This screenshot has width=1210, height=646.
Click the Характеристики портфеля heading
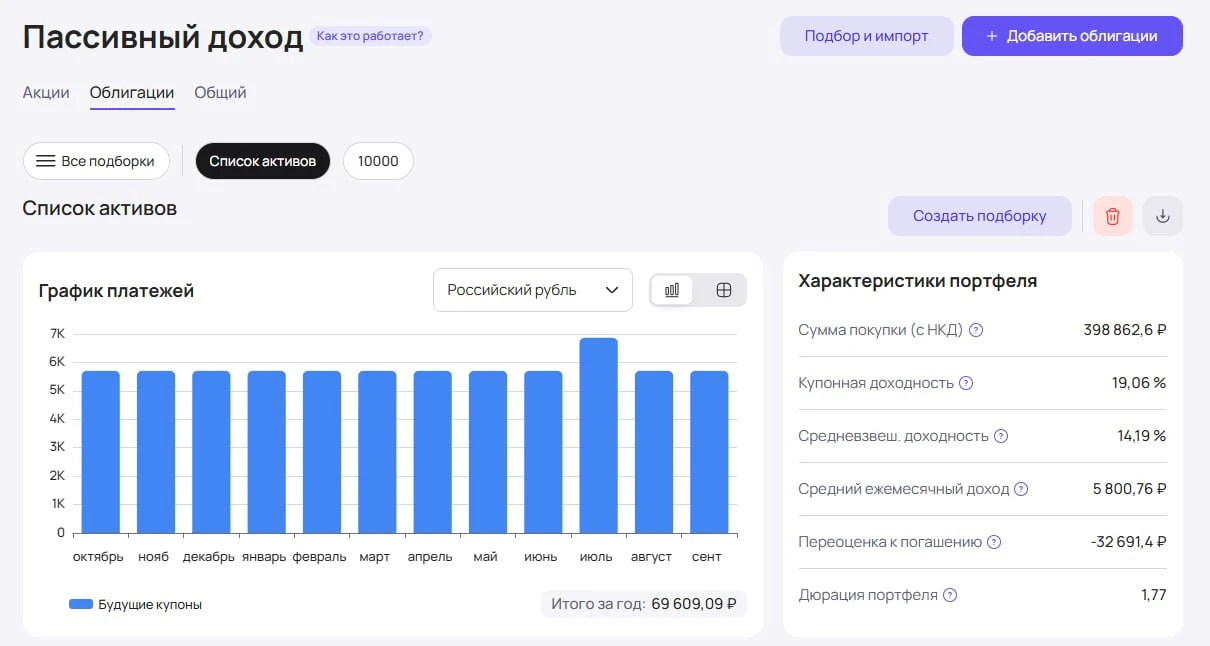point(917,281)
